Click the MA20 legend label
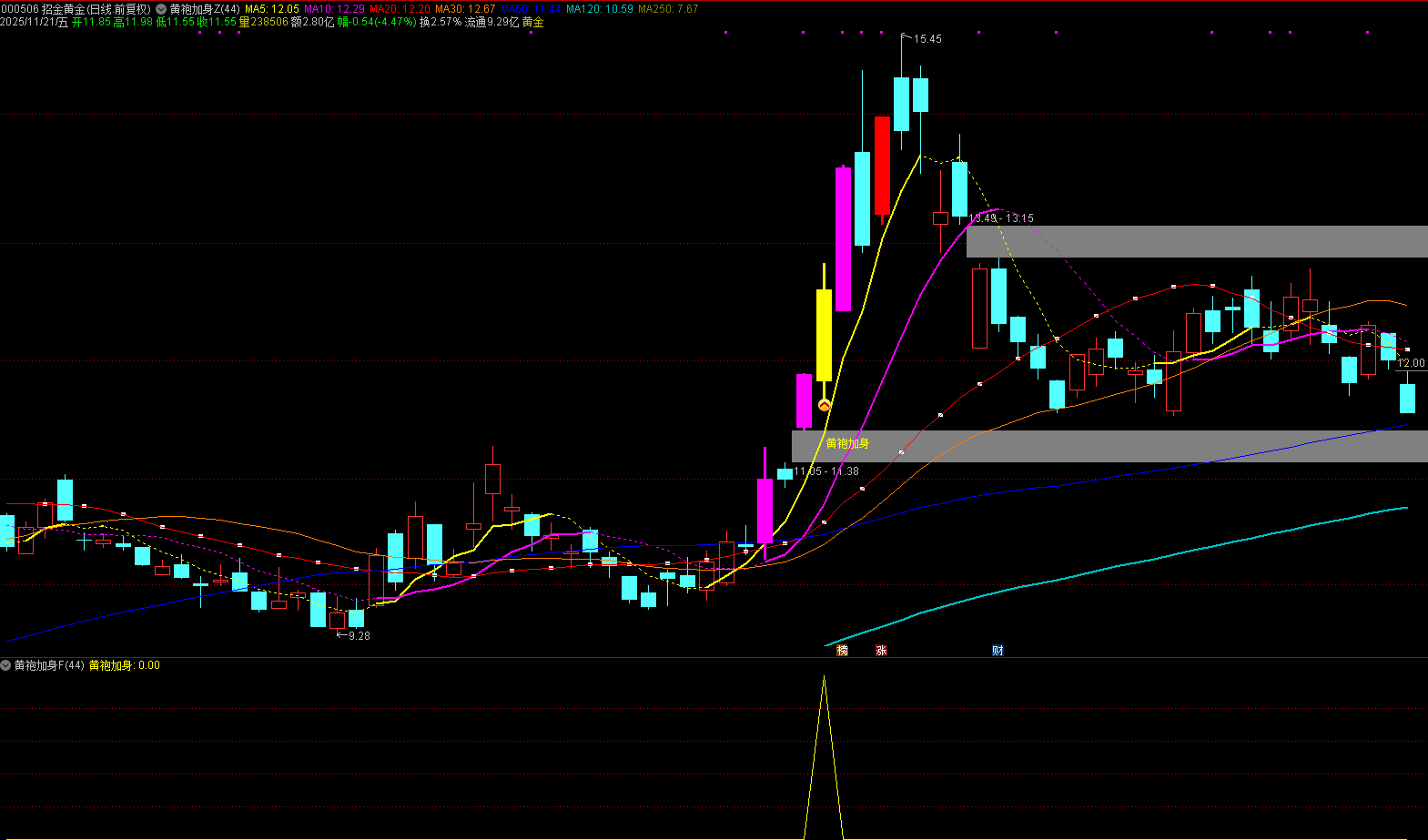 point(399,9)
